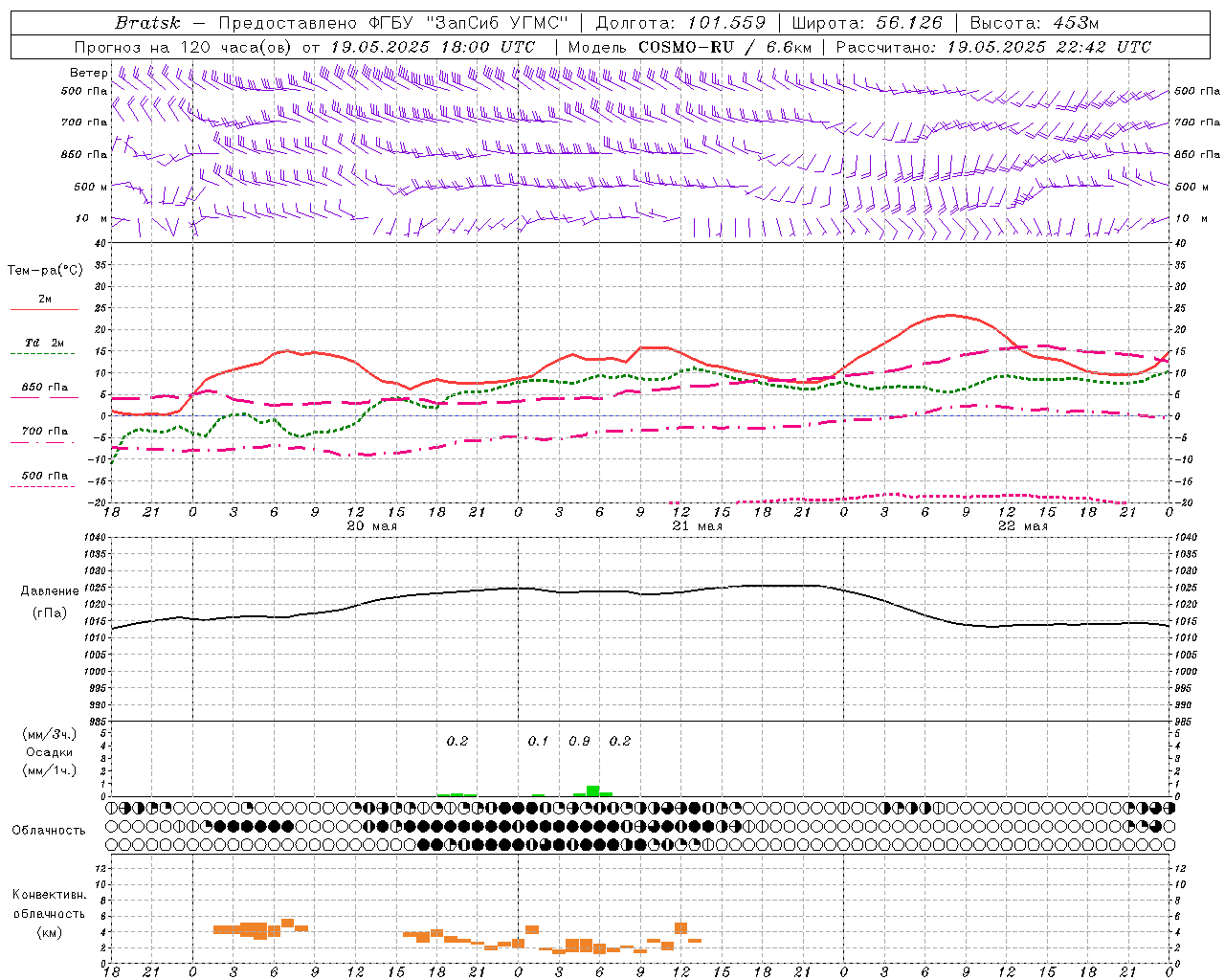The width and height of the screenshot is (1225, 980).
Task: Click the "Конвективн." convective cloud label
Action: click(50, 895)
